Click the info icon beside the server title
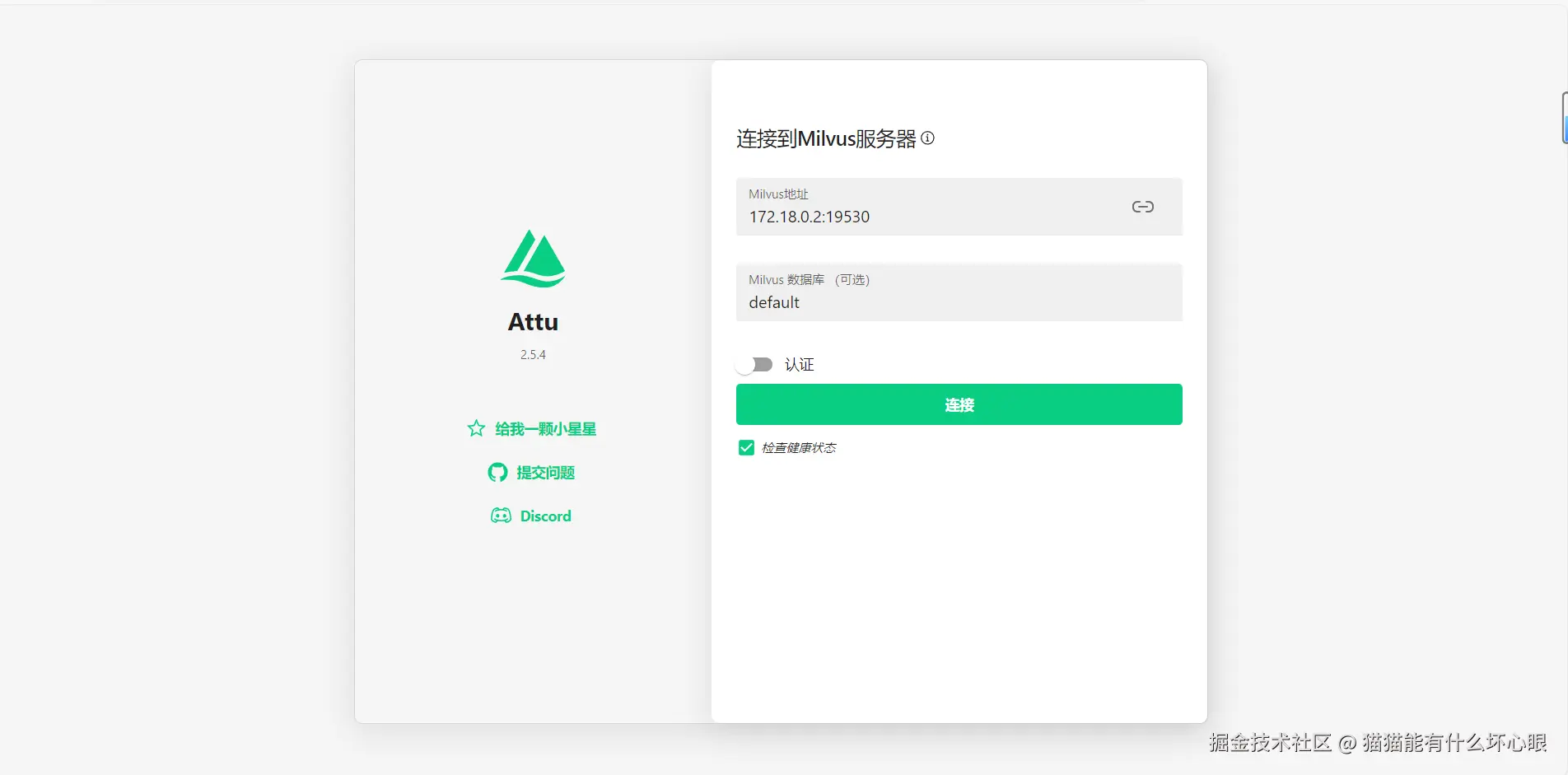 pos(927,138)
